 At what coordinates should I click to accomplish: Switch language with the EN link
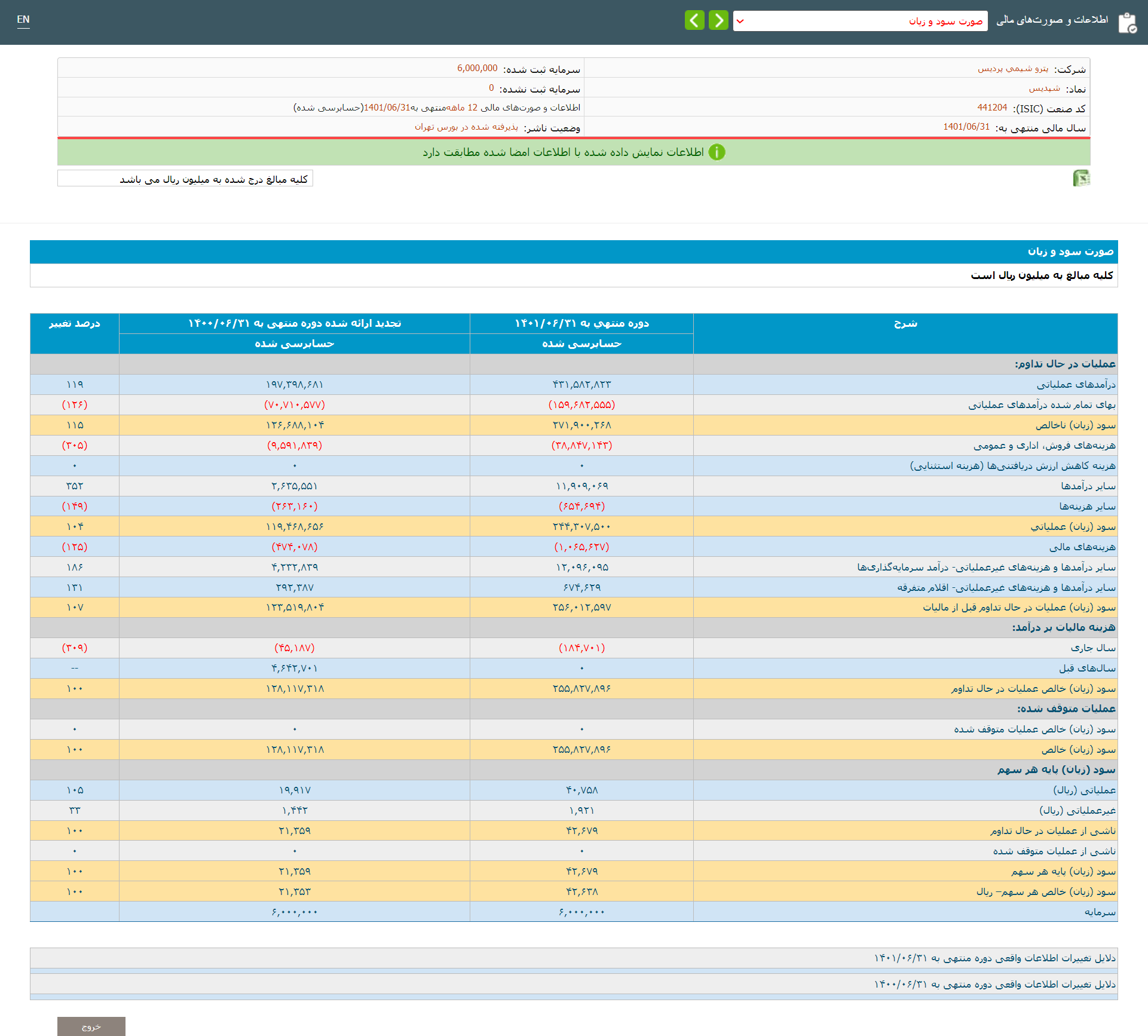[x=23, y=20]
